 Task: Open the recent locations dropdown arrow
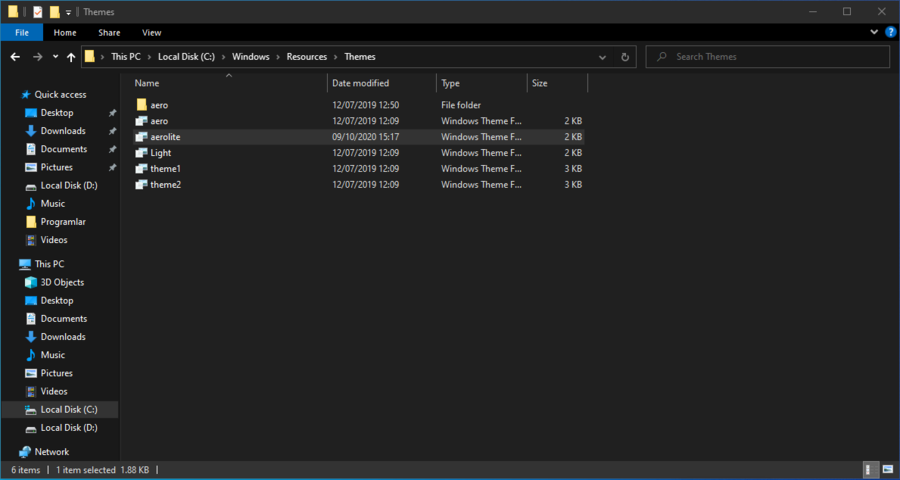pos(55,57)
